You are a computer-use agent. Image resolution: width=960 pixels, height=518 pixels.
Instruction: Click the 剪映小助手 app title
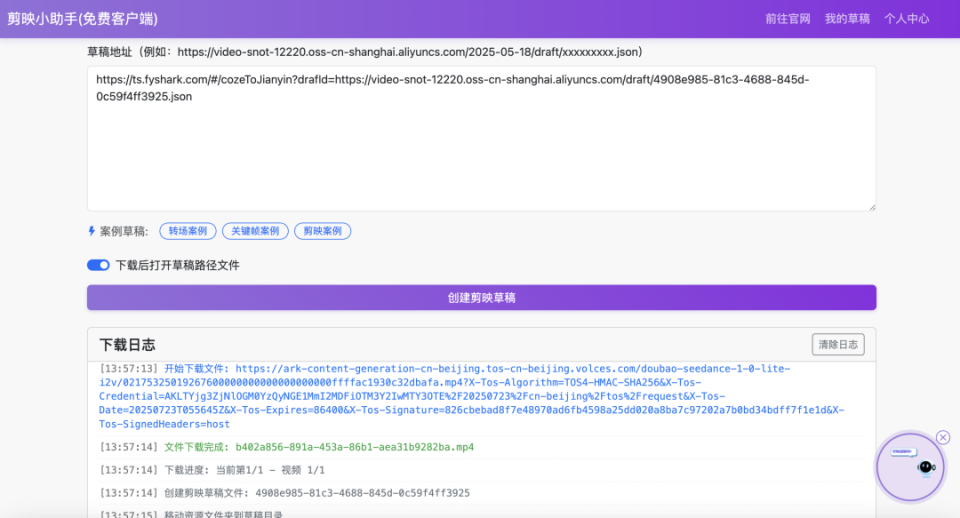[x=83, y=19]
